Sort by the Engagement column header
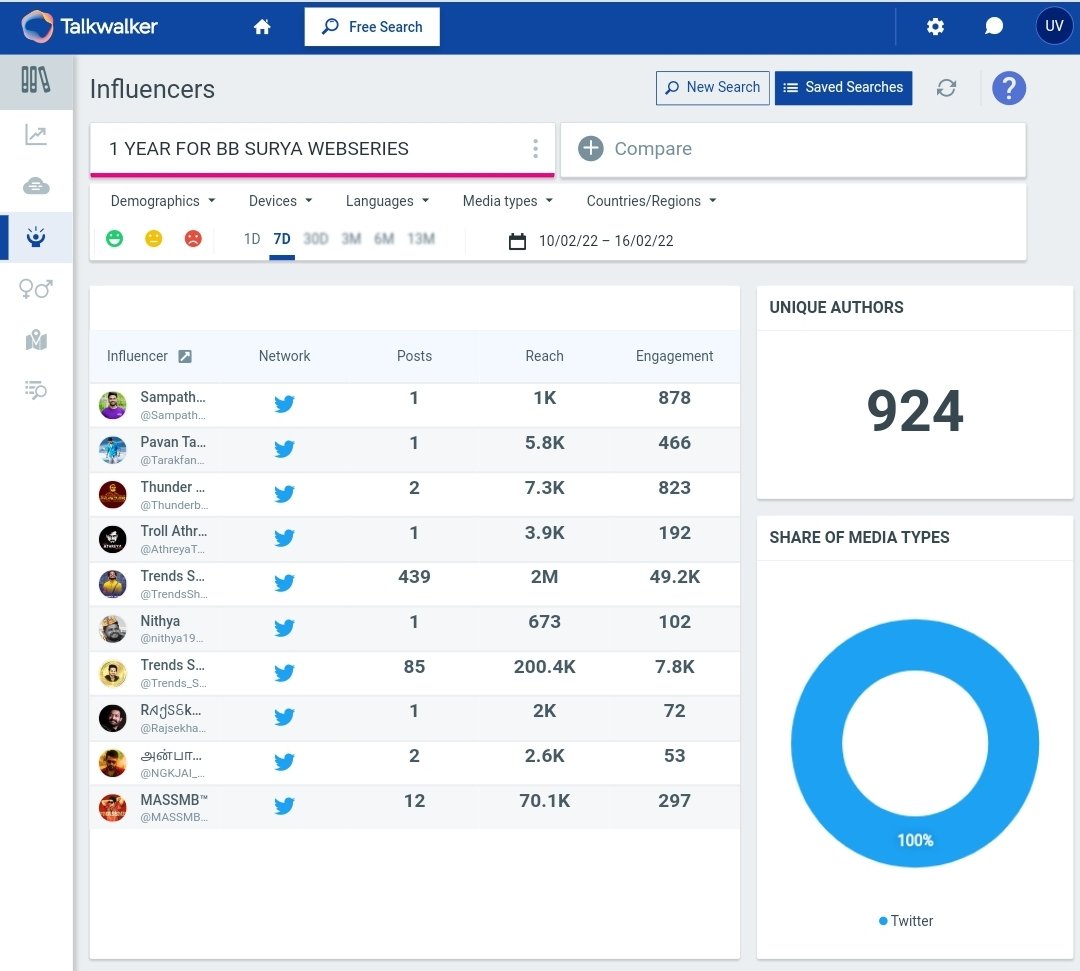Screen dimensions: 1080x971 click(x=674, y=356)
